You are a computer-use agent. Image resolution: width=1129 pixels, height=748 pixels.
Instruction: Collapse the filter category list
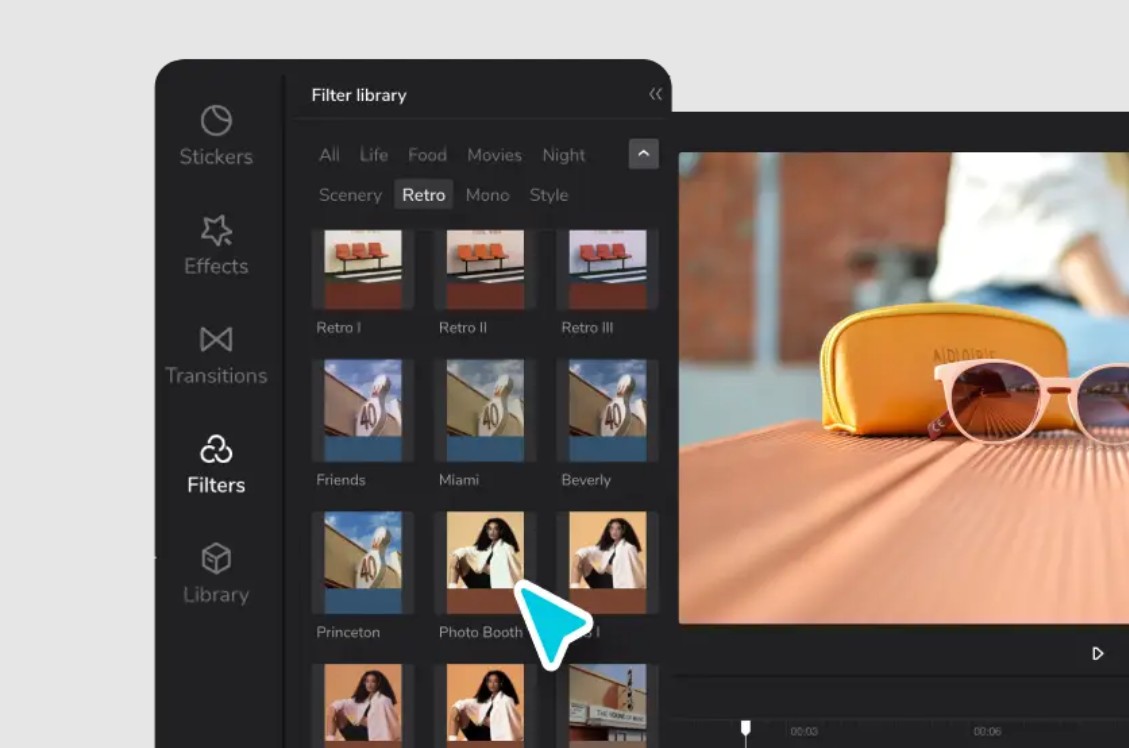pyautogui.click(x=643, y=154)
